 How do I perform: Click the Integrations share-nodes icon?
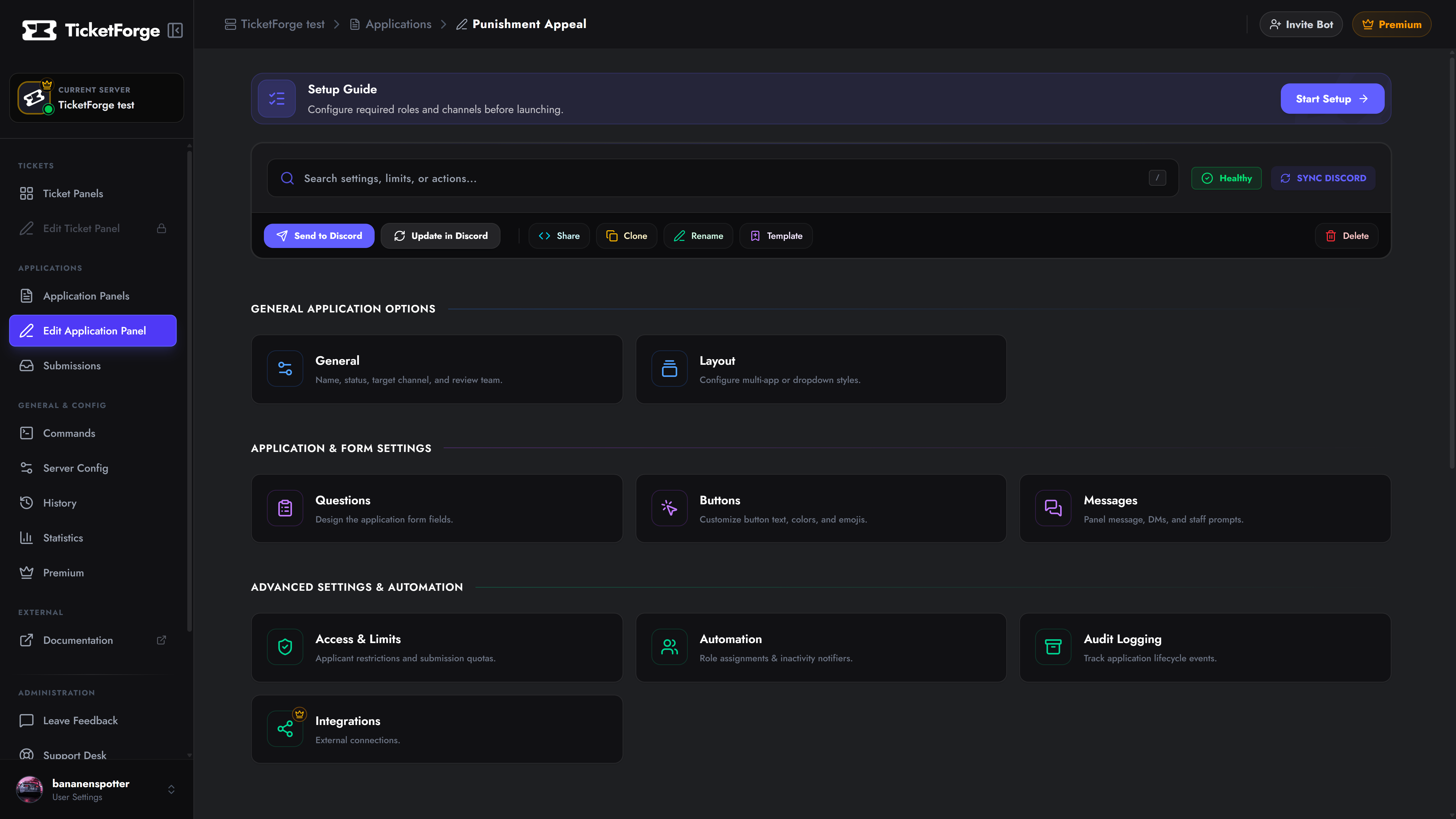tap(285, 729)
